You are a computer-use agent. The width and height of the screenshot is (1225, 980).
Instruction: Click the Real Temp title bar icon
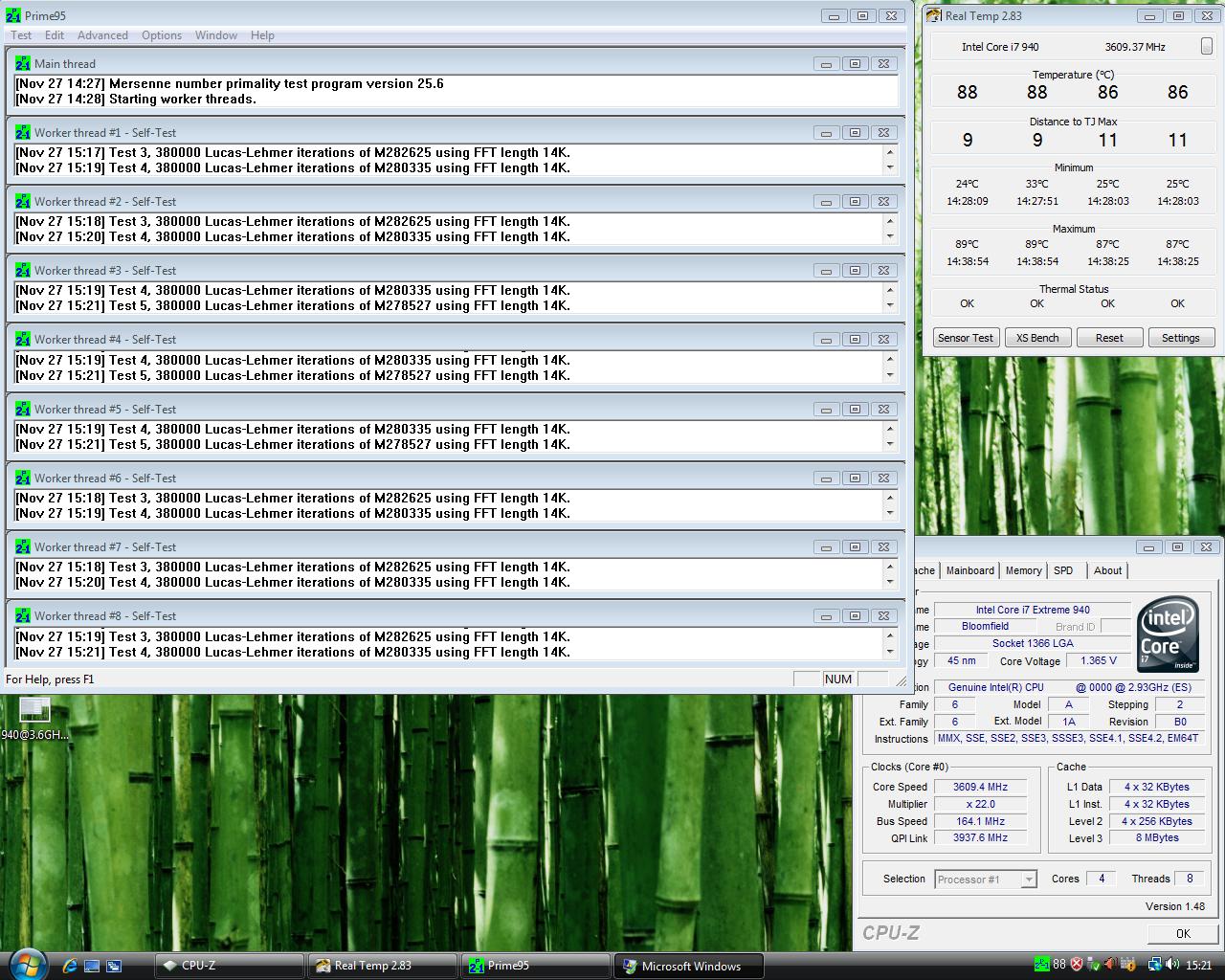click(934, 15)
